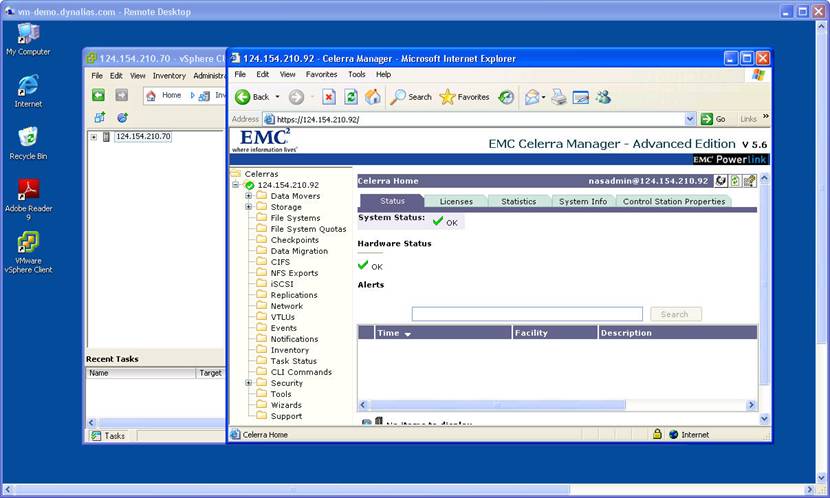
Task: Switch to the Licenses tab
Action: (x=456, y=201)
